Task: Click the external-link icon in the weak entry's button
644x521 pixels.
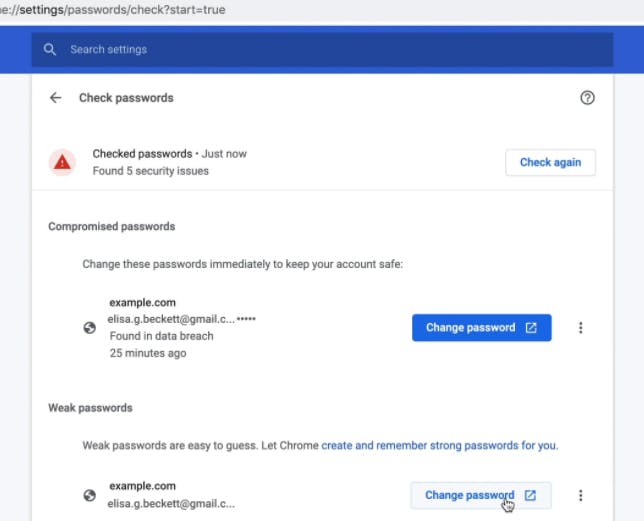Action: pyautogui.click(x=531, y=495)
